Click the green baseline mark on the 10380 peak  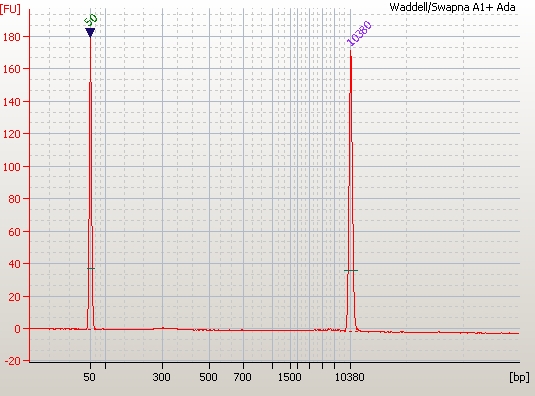point(351,270)
